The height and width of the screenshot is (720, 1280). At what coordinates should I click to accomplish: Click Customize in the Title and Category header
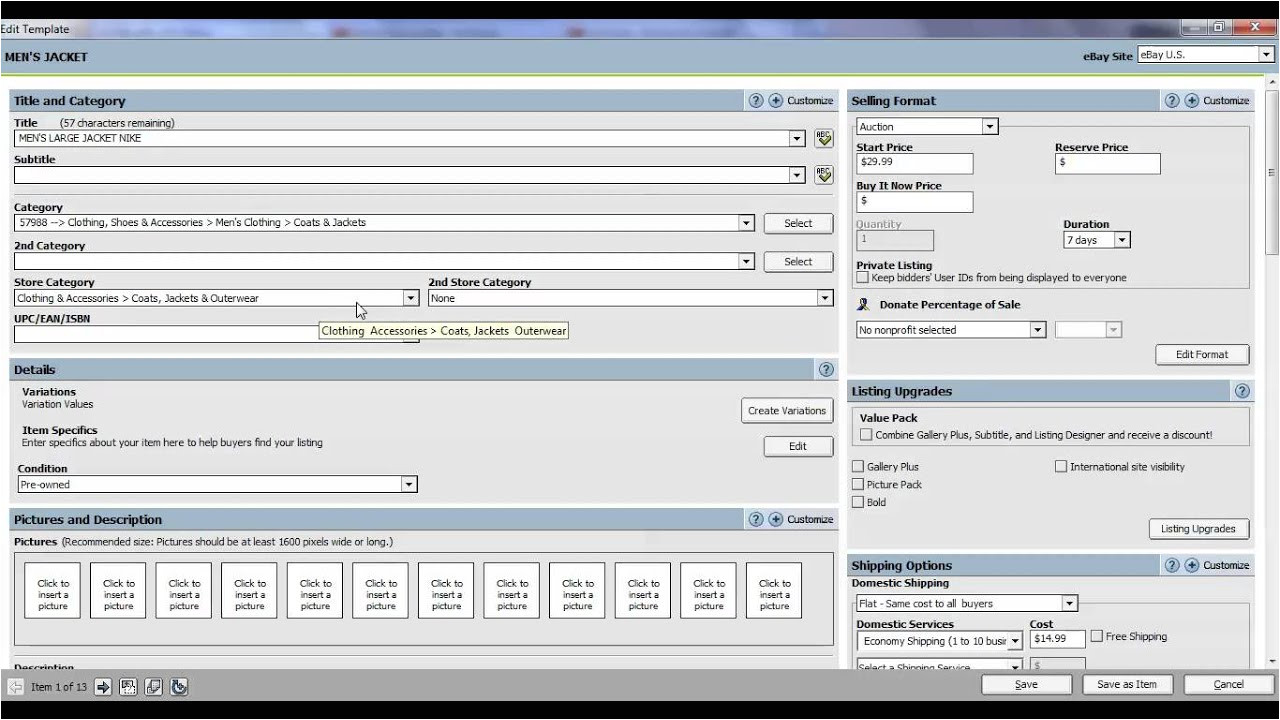coord(810,100)
